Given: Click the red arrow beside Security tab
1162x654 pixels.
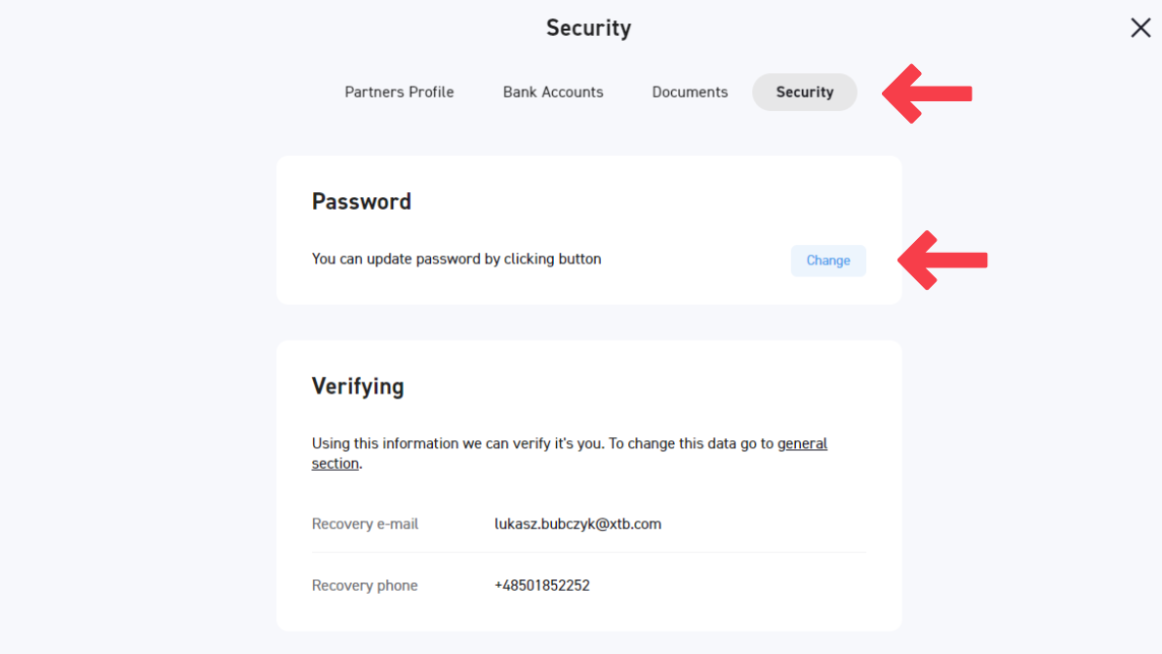Looking at the screenshot, I should coord(926,93).
